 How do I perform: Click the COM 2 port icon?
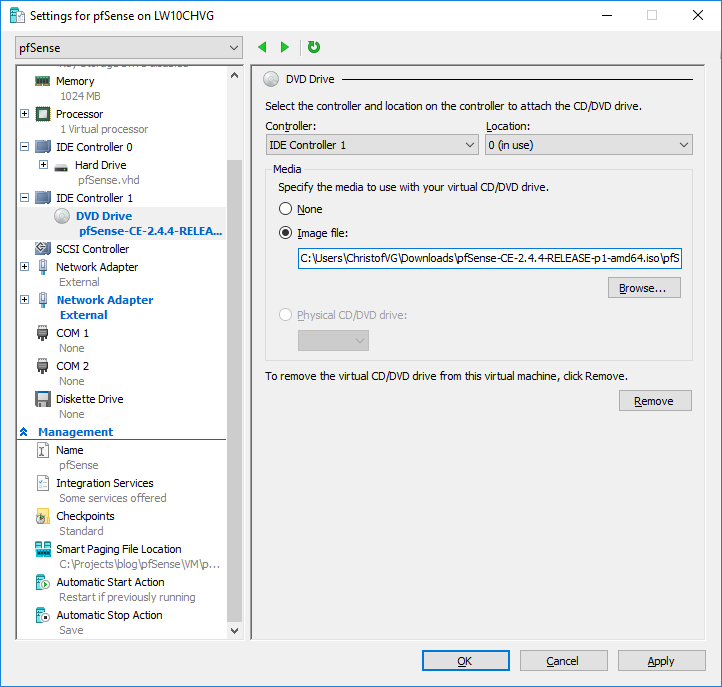click(42, 366)
